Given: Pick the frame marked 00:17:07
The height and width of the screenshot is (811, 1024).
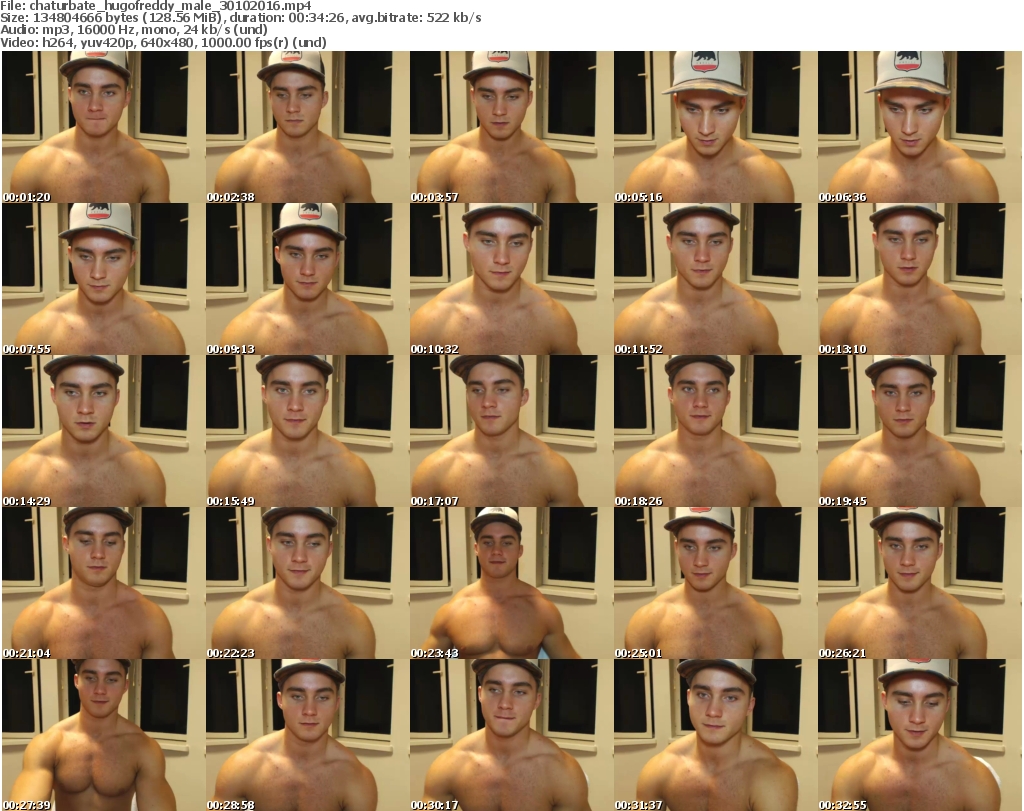Looking at the screenshot, I should 511,431.
